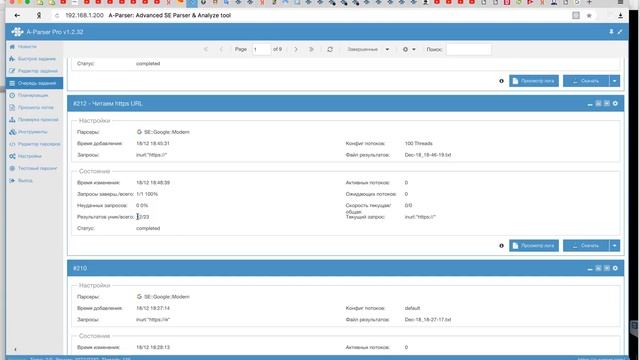The image size is (640, 360).
Task: Click browser downloads icon
Action: click(620, 16)
